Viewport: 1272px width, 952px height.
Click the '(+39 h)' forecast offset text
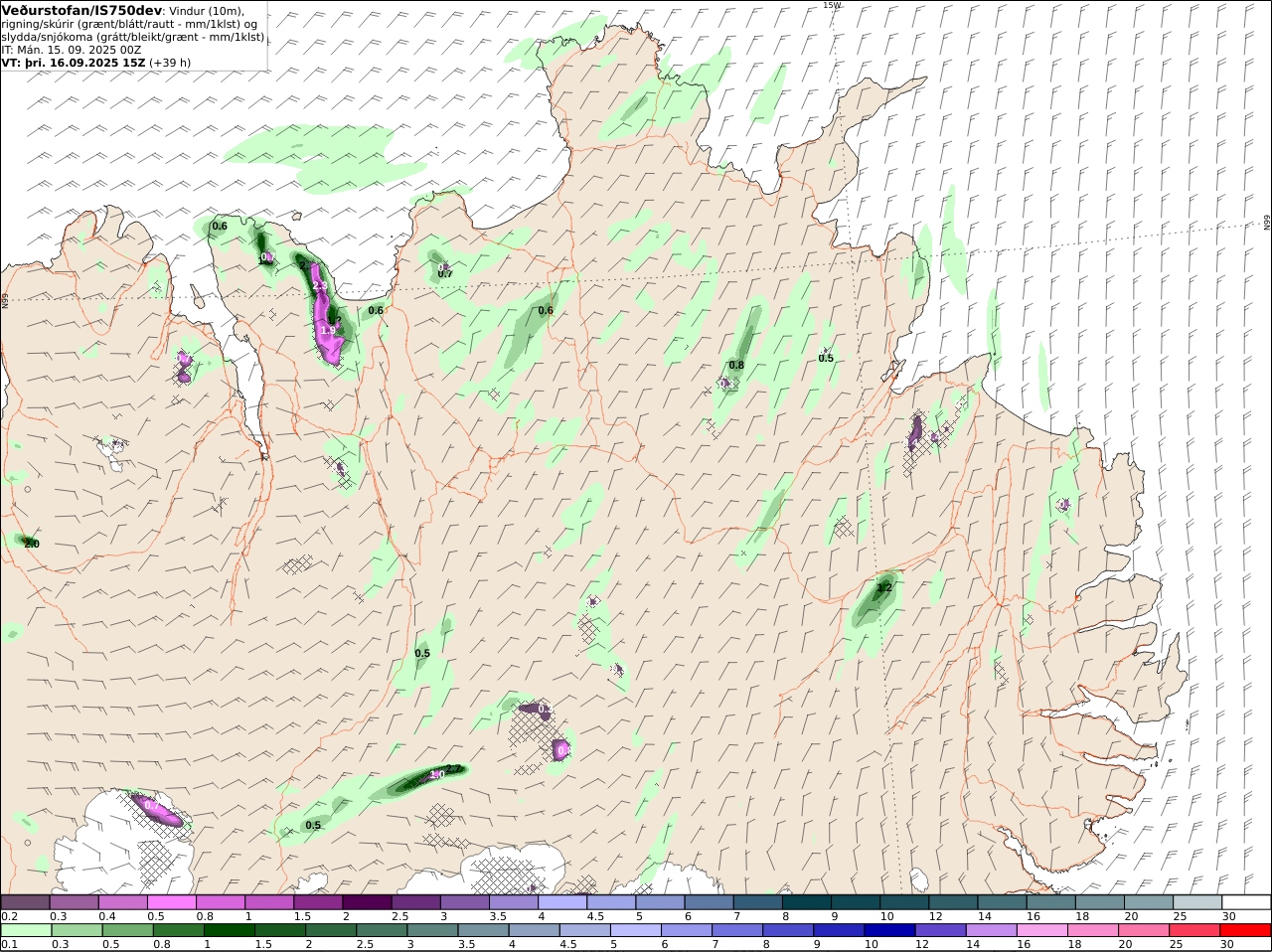pos(170,62)
